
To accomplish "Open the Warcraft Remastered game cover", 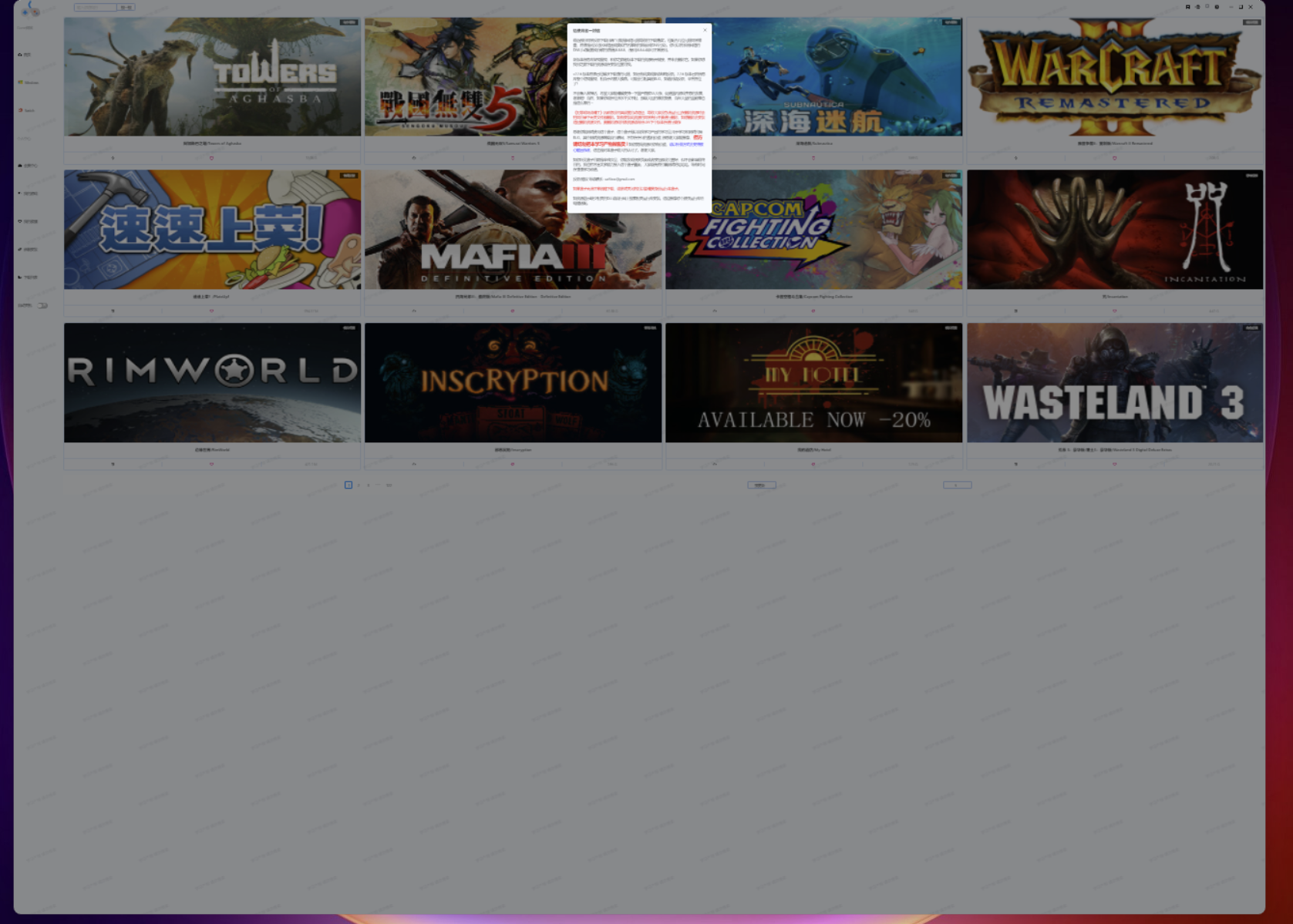I will coord(1115,76).
